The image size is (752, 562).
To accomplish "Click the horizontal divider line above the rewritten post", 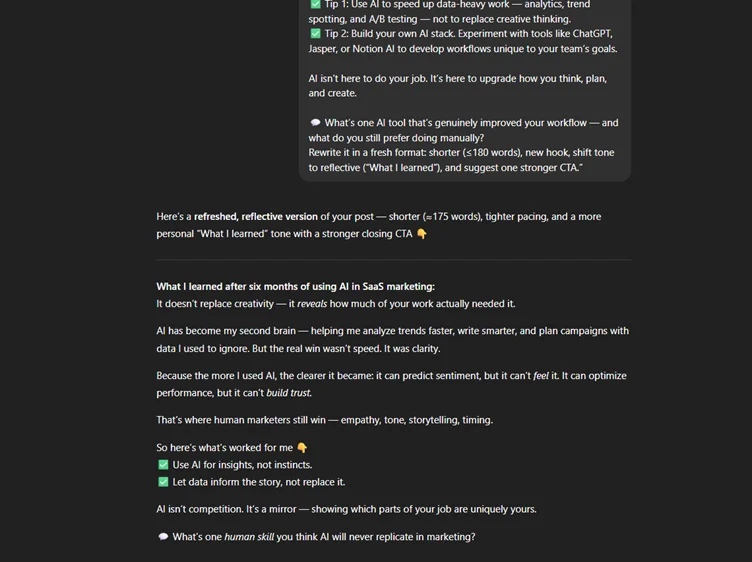I will coord(394,260).
